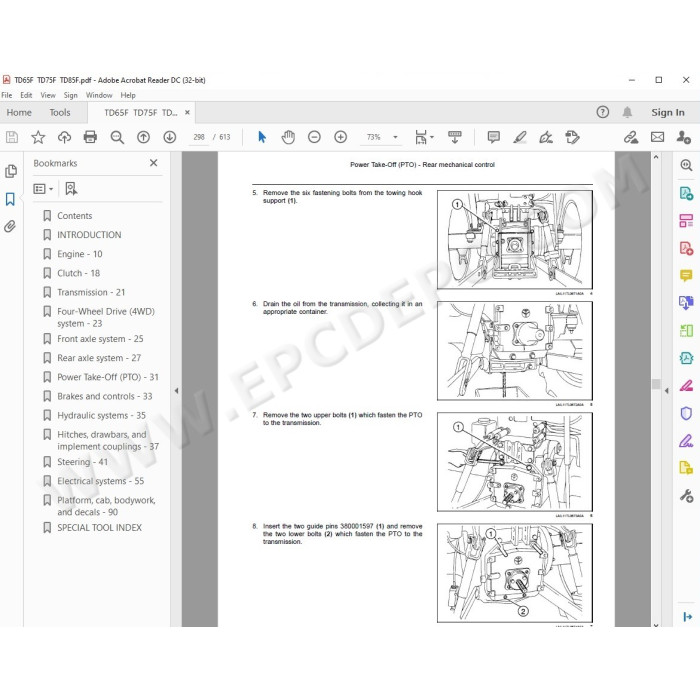Click the scroll up arrow of document

(656, 157)
